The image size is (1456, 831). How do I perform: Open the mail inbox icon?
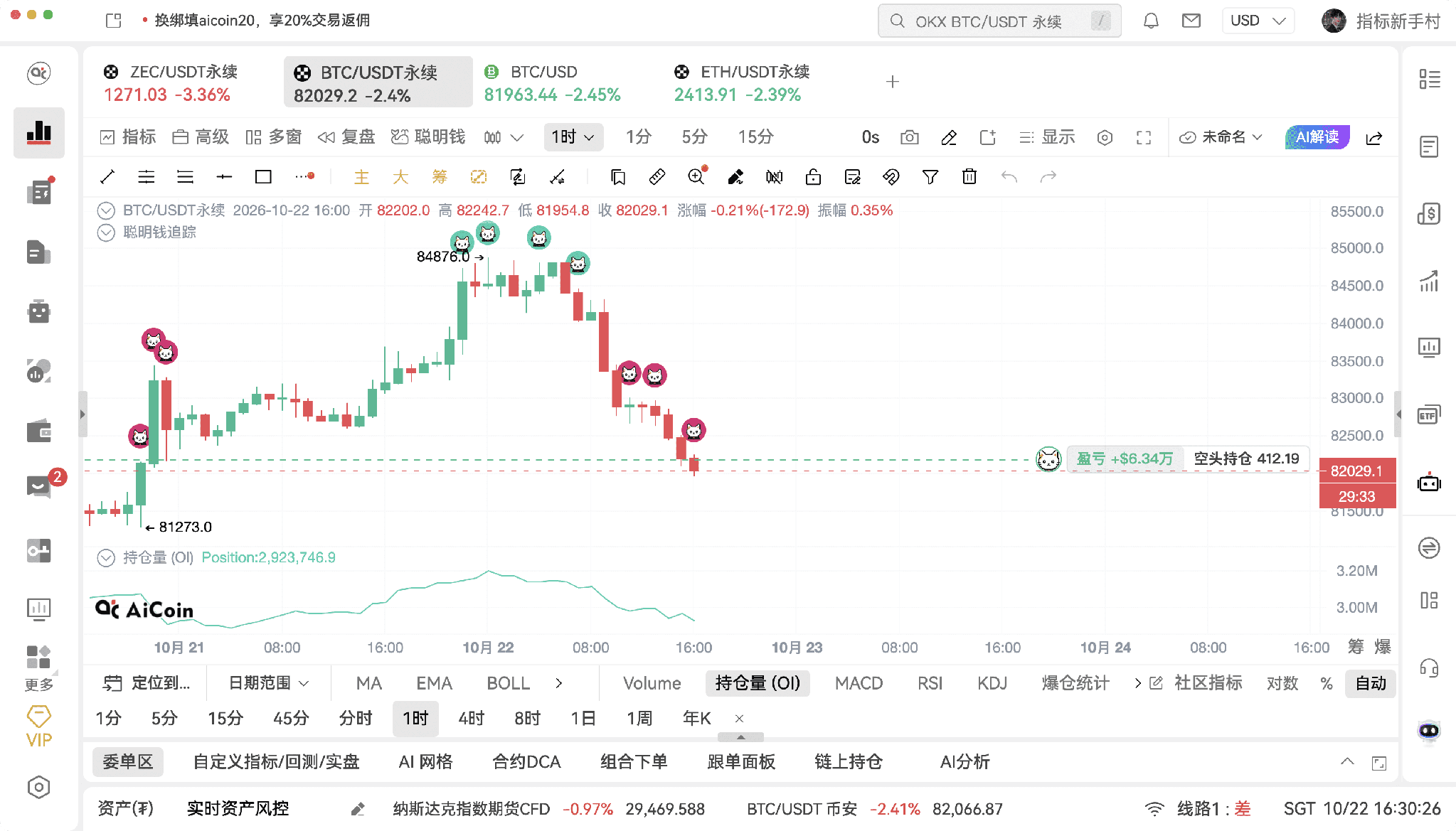coord(1191,21)
